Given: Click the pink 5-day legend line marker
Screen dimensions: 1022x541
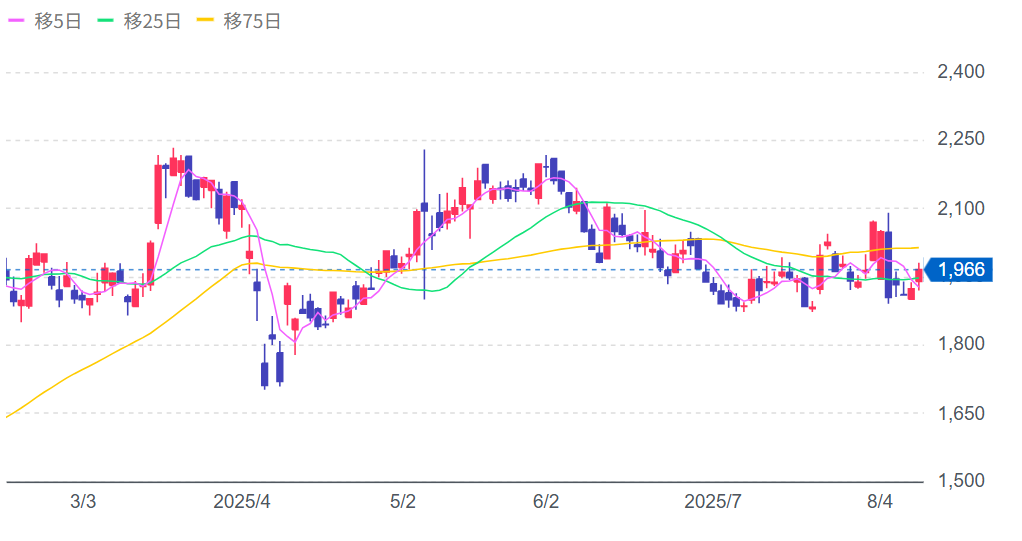Looking at the screenshot, I should click(16, 22).
